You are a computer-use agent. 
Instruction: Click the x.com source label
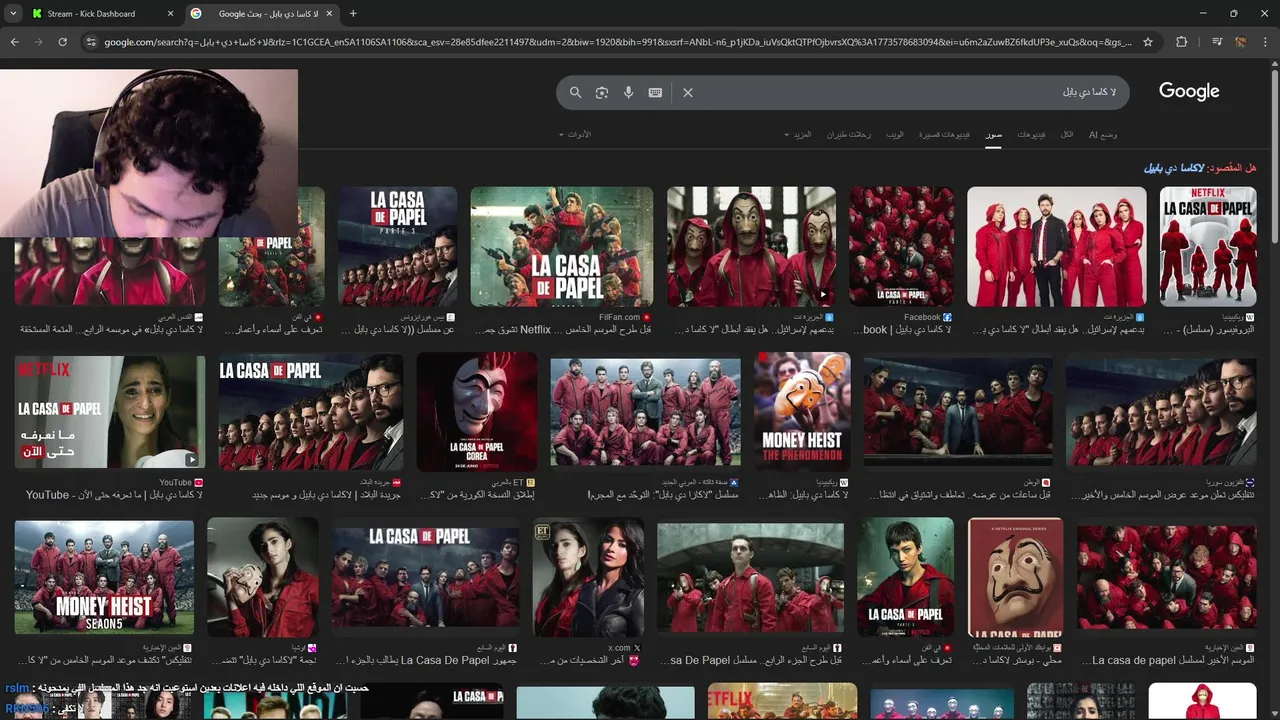(619, 648)
